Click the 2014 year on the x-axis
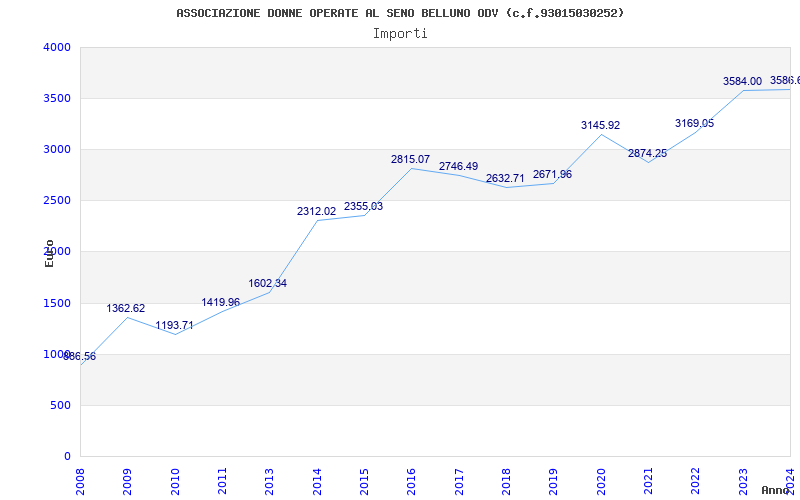This screenshot has width=800, height=500. pyautogui.click(x=318, y=480)
